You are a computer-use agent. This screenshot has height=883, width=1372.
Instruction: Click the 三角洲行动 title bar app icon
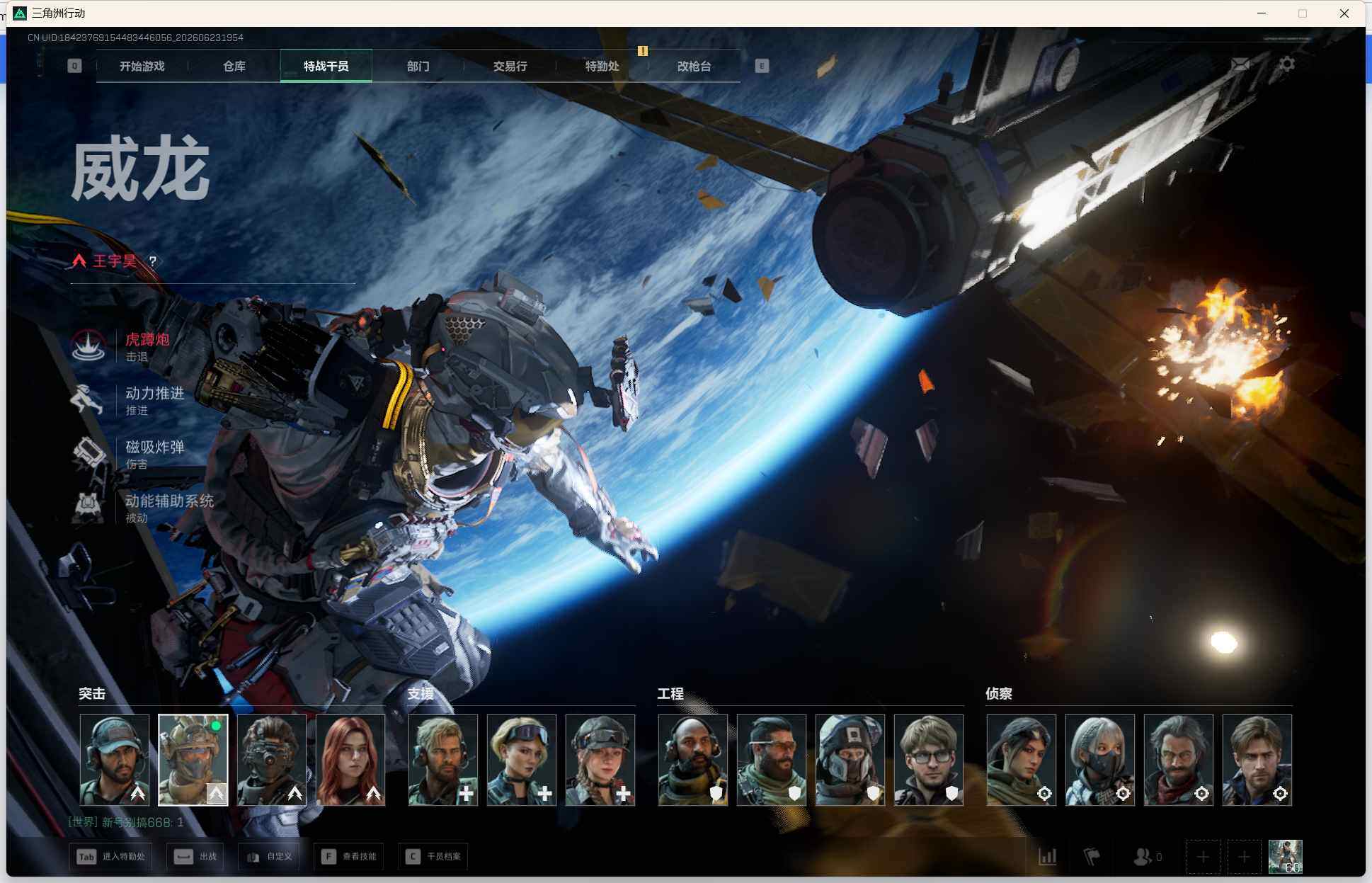point(20,13)
